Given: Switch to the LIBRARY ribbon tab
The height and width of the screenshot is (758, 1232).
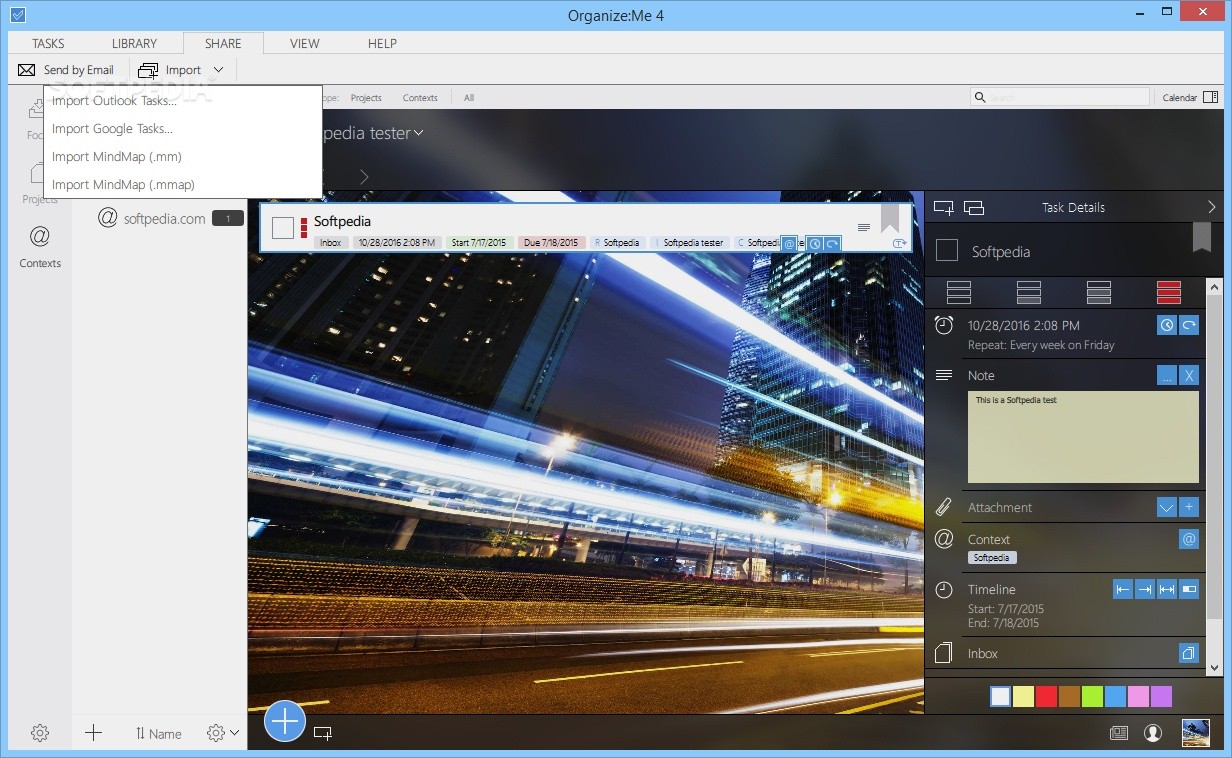Looking at the screenshot, I should (x=134, y=43).
